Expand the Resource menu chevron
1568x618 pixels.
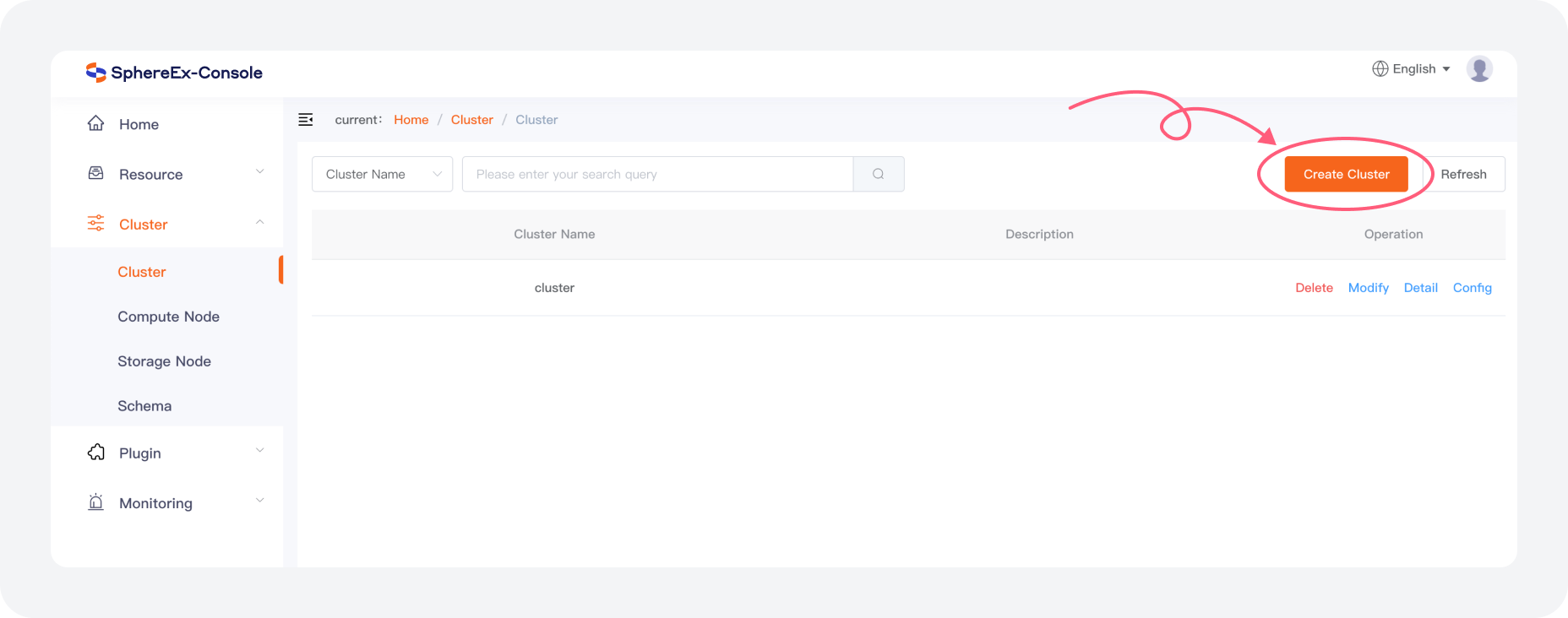(259, 172)
